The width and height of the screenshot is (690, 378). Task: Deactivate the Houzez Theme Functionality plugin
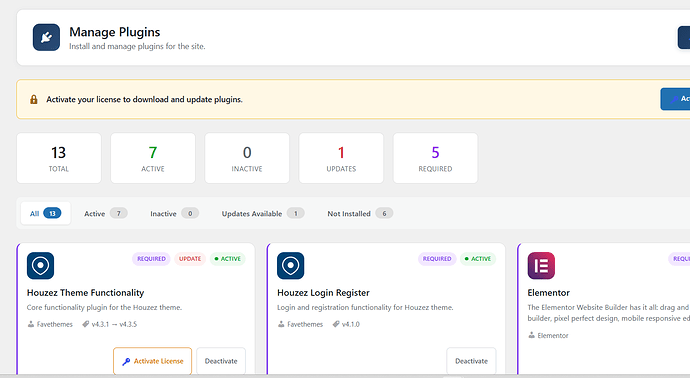[221, 361]
